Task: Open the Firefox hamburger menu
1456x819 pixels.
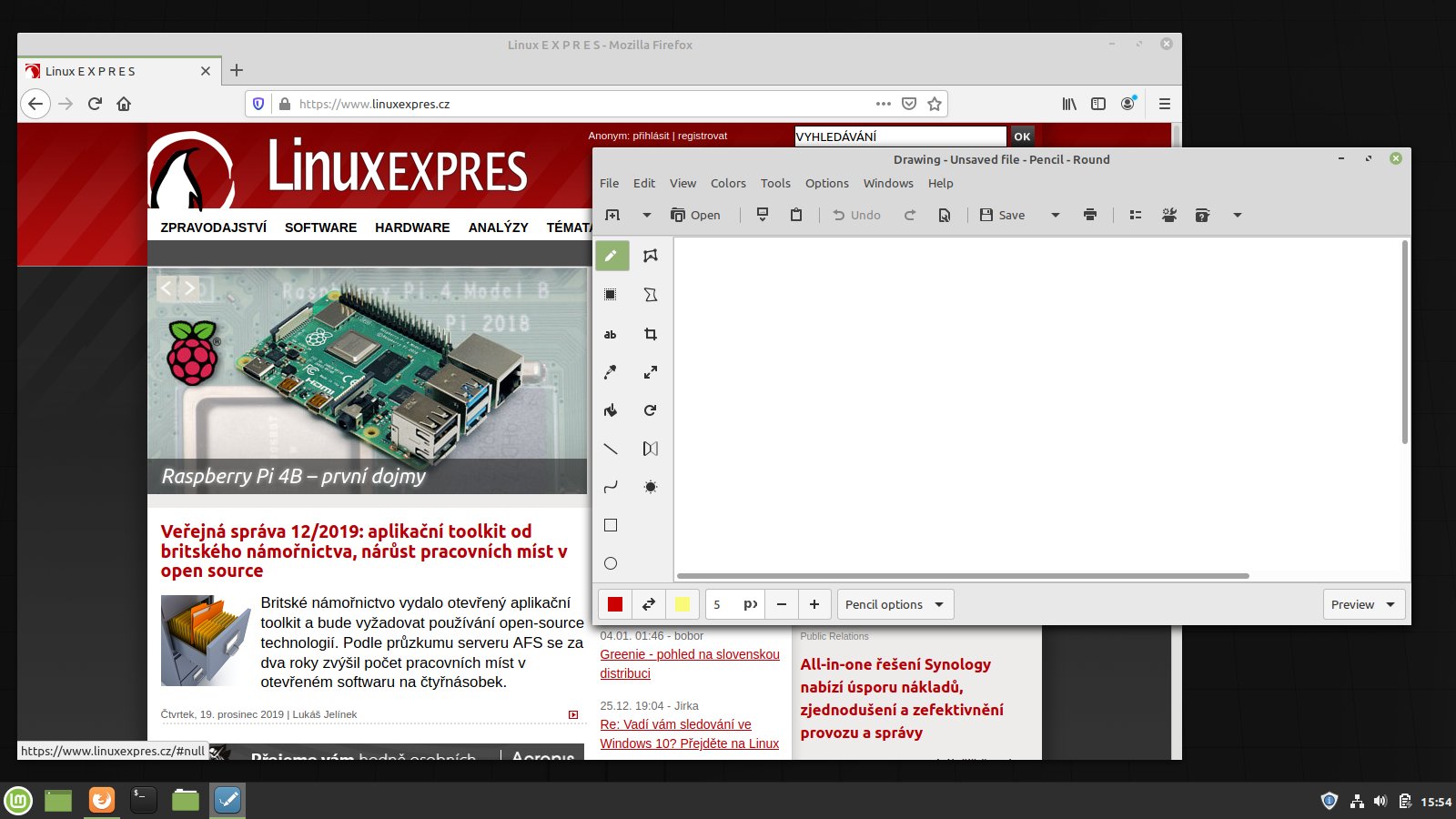Action: [x=1164, y=104]
